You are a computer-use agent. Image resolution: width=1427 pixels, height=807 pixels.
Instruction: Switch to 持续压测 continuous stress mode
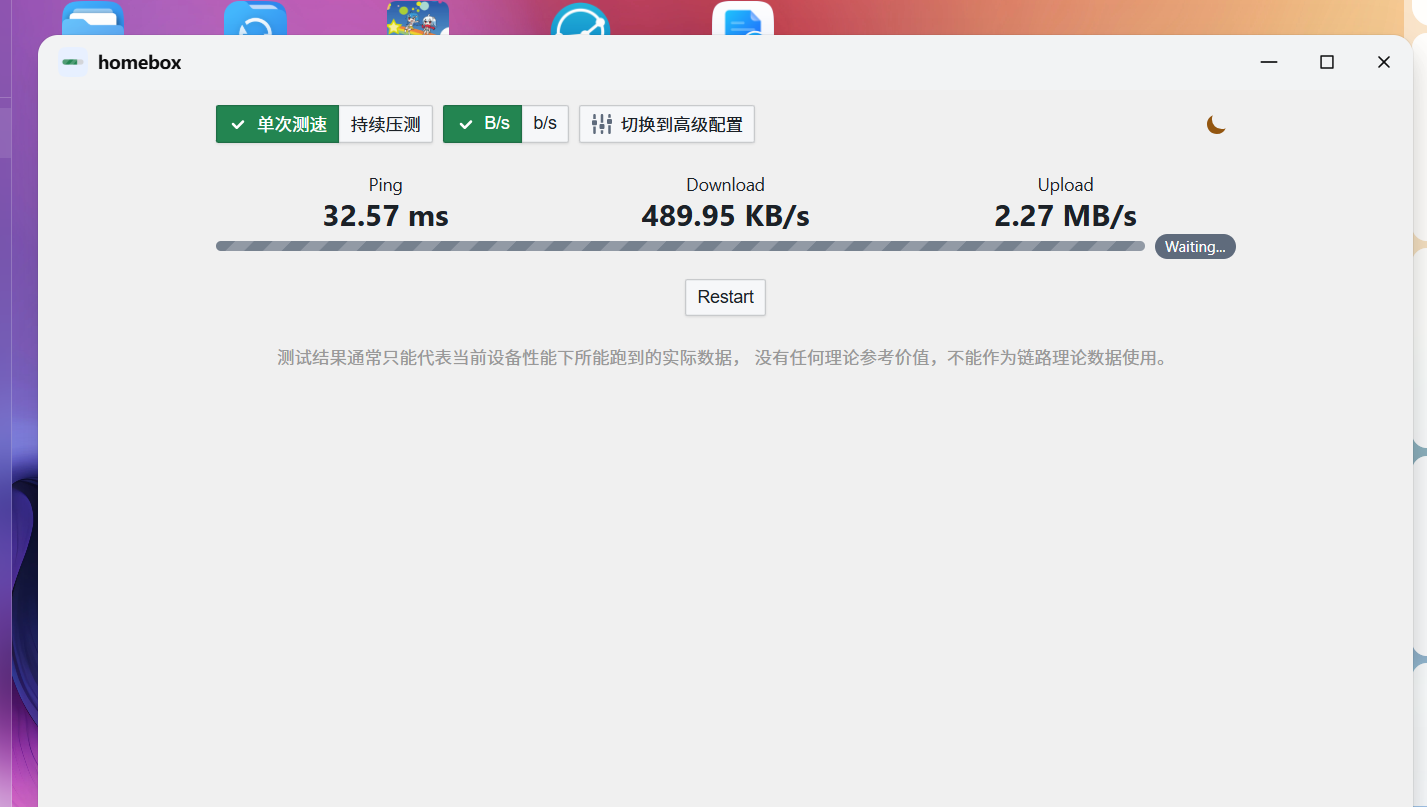click(x=386, y=124)
